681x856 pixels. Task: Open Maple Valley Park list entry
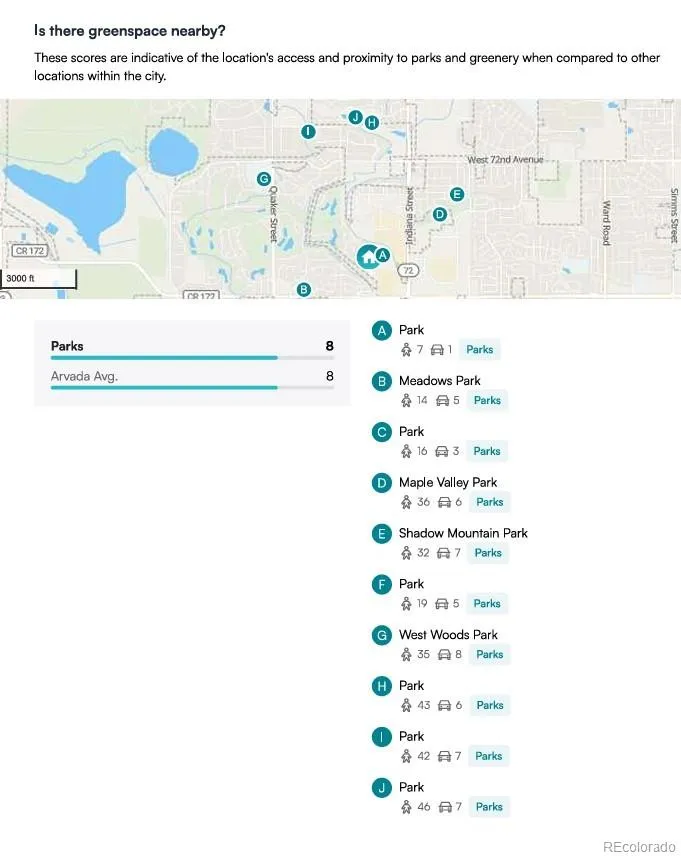(x=447, y=482)
